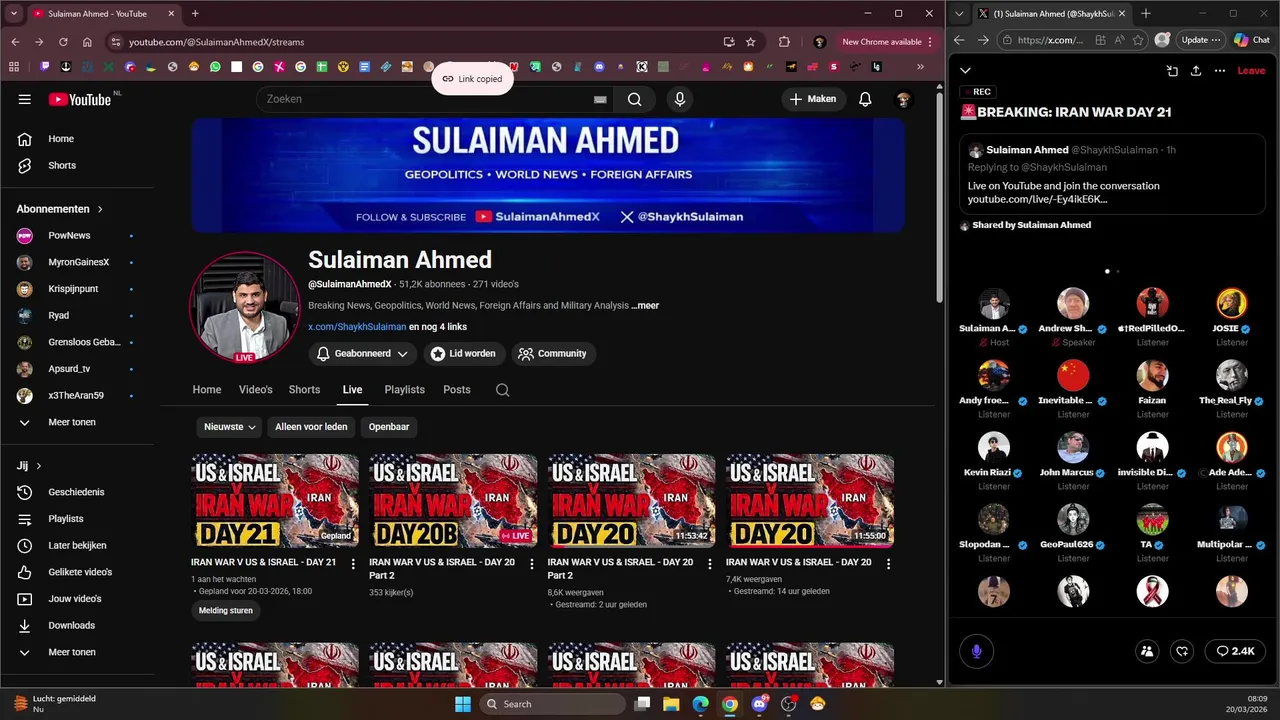Open YouTube notifications bell
Image resolution: width=1280 pixels, height=720 pixels.
click(865, 99)
